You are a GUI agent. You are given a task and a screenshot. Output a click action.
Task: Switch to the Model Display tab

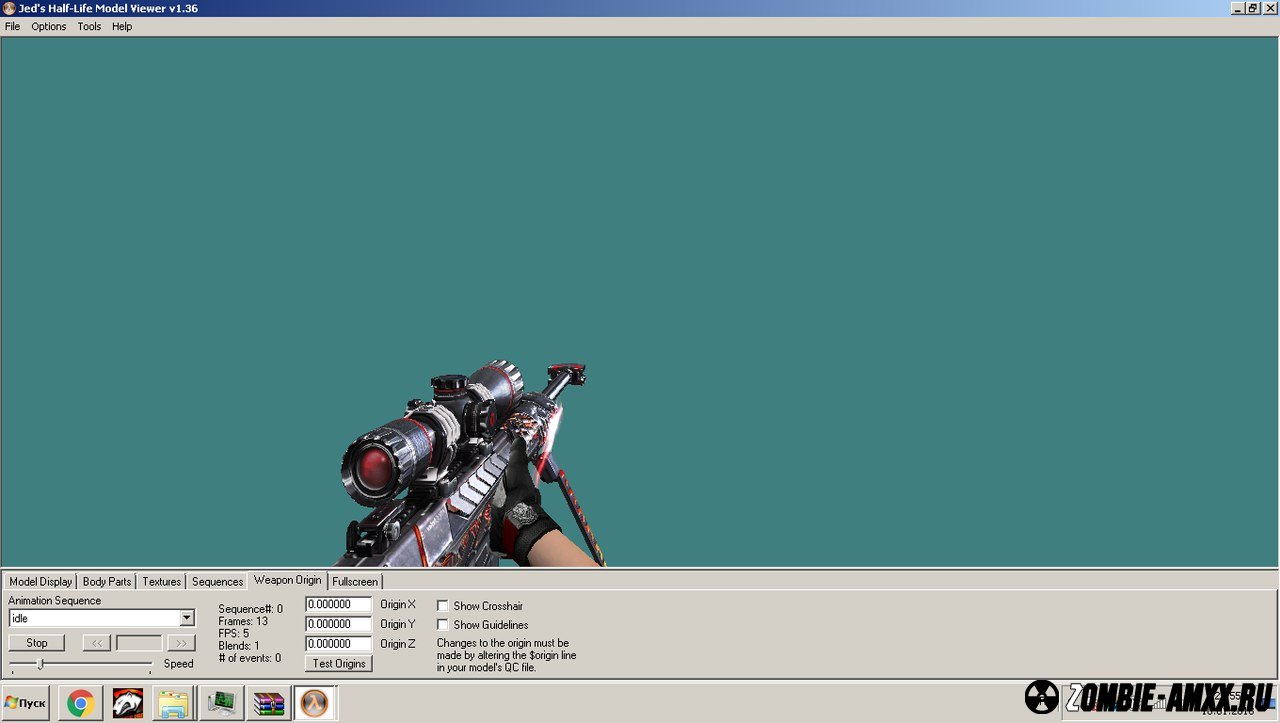(41, 581)
